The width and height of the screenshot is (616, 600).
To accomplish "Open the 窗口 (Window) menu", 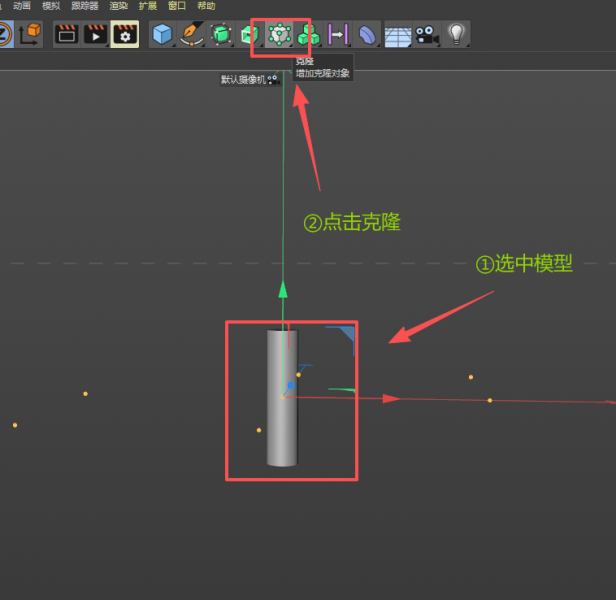I will point(177,6).
